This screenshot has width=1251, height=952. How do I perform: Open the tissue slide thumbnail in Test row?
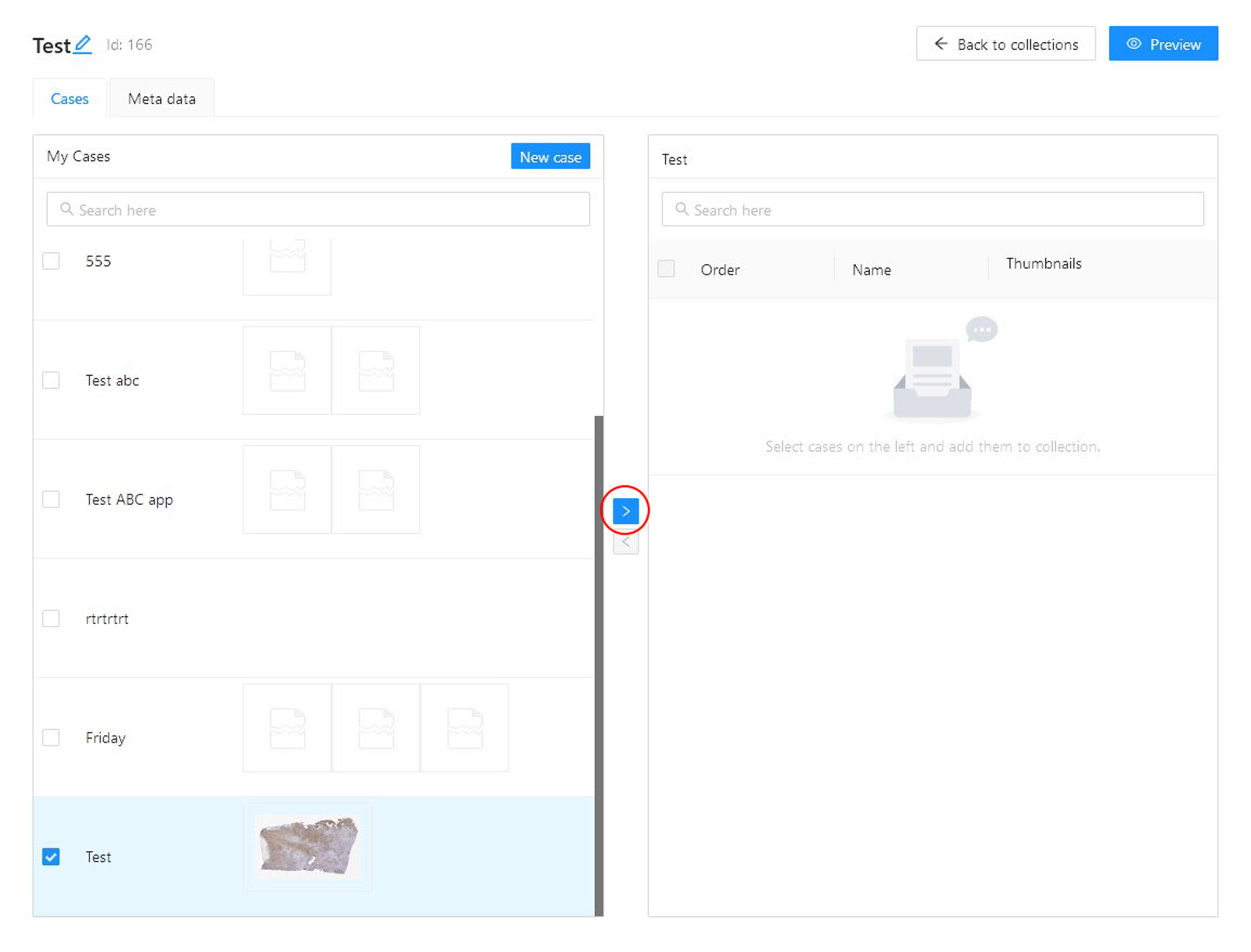(x=308, y=845)
